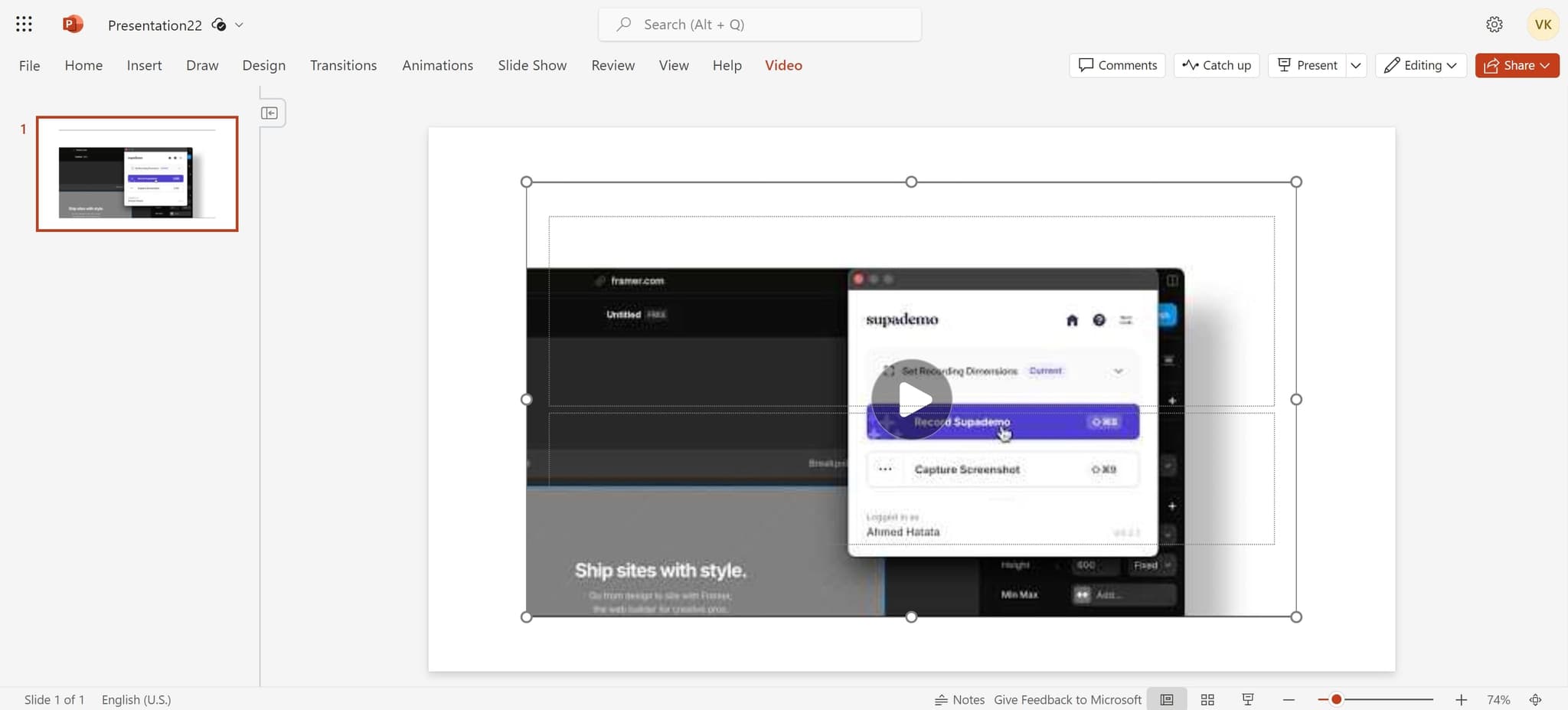
Task: Click the PowerPoint logo icon
Action: point(73,24)
